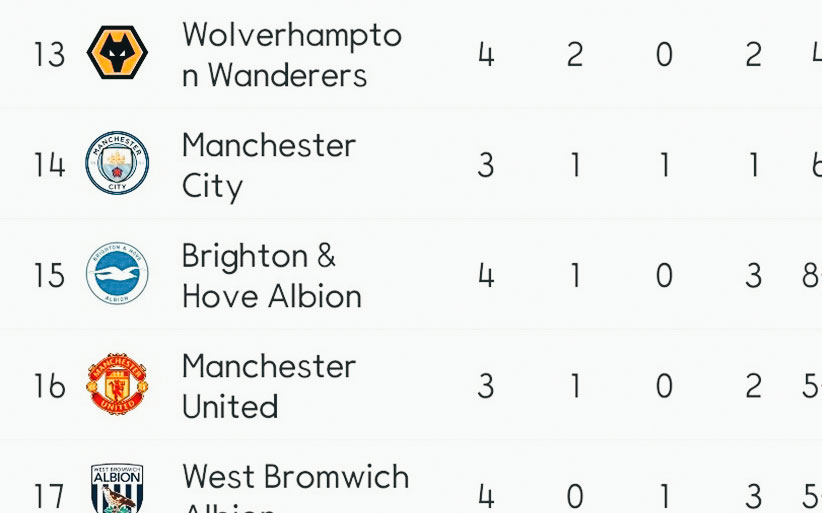Click position number 17 in standings
The image size is (822, 513).
[x=49, y=496]
